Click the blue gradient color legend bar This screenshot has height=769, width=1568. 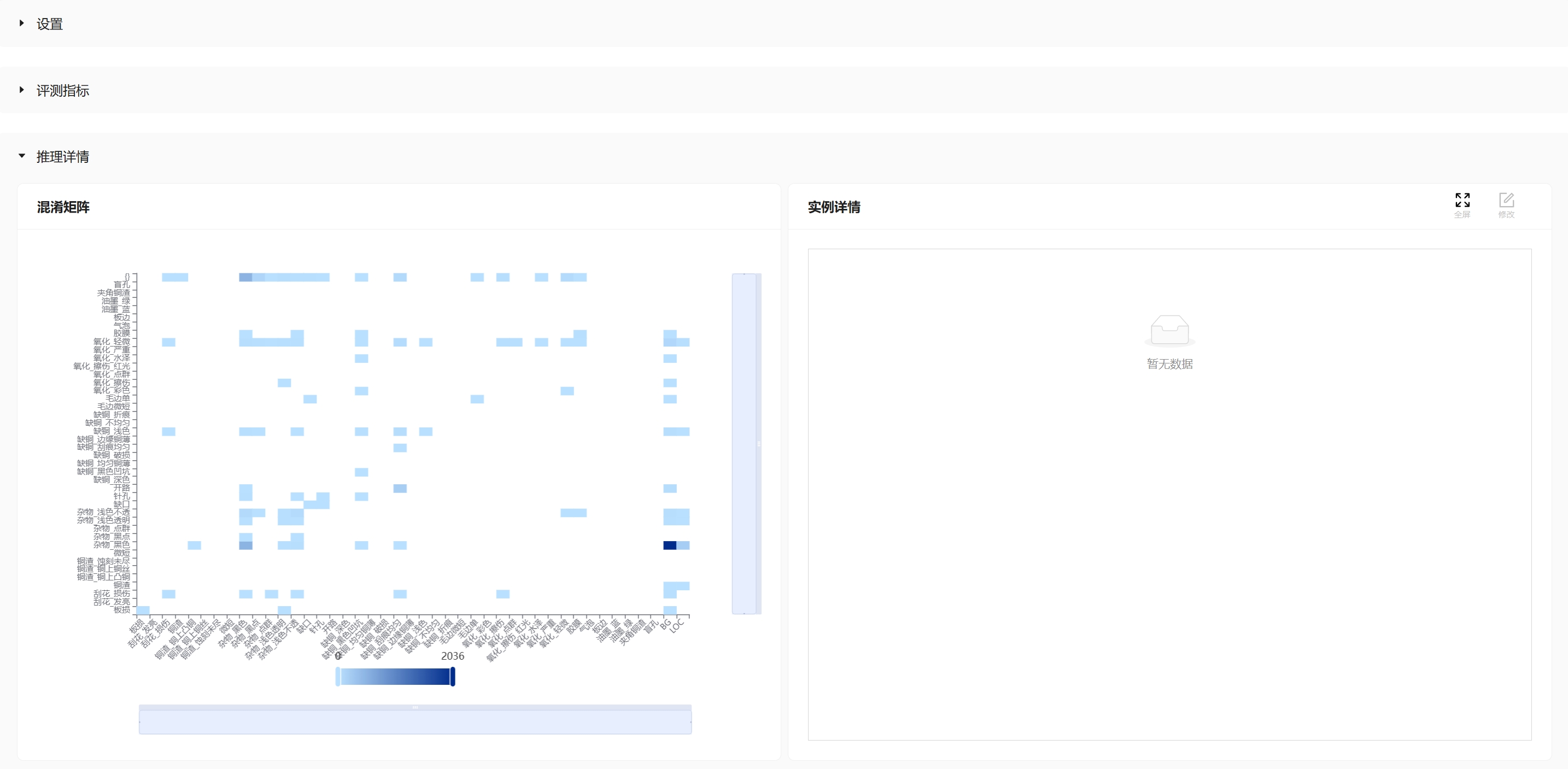395,677
